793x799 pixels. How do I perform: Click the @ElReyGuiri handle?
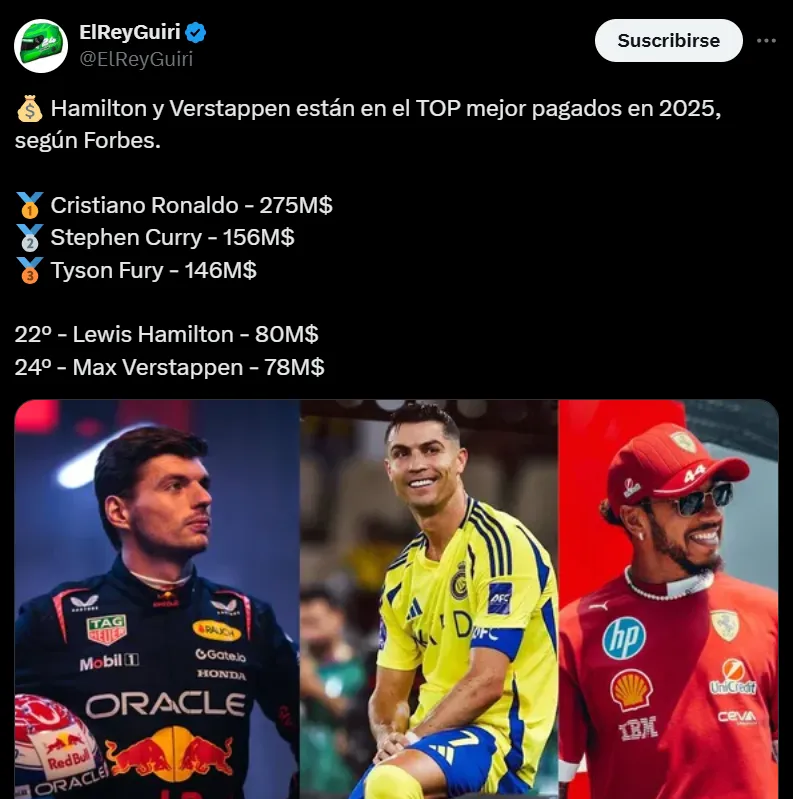pyautogui.click(x=136, y=58)
